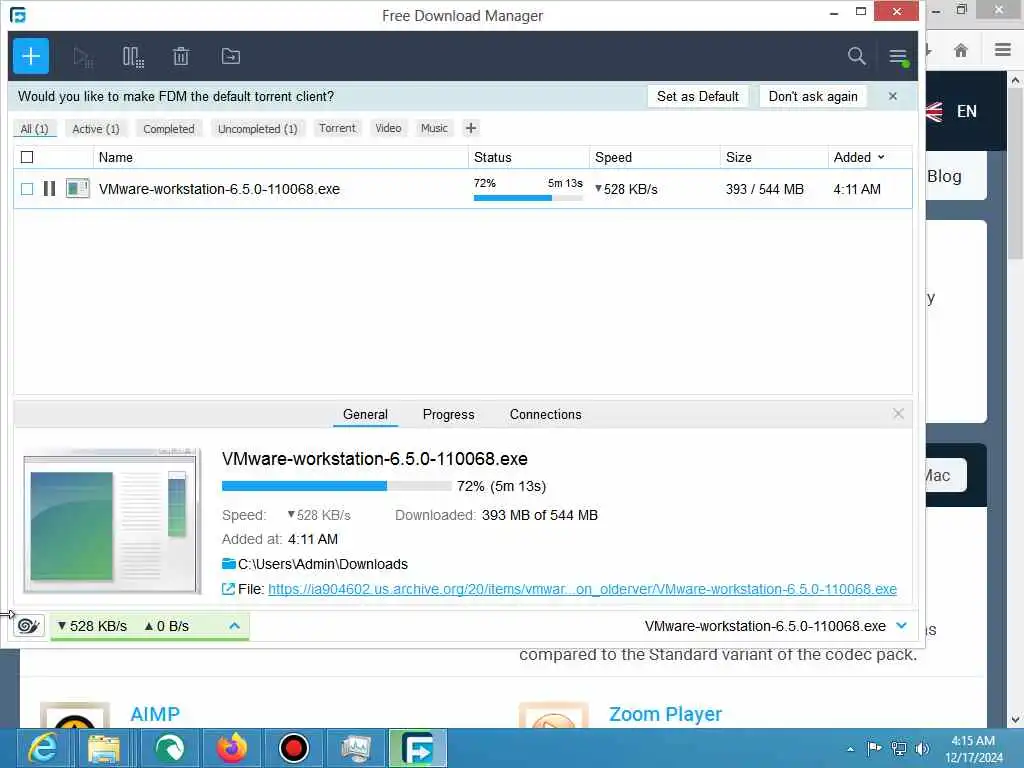Image resolution: width=1024 pixels, height=768 pixels.
Task: Click the Blog tab in browser page
Action: (944, 176)
